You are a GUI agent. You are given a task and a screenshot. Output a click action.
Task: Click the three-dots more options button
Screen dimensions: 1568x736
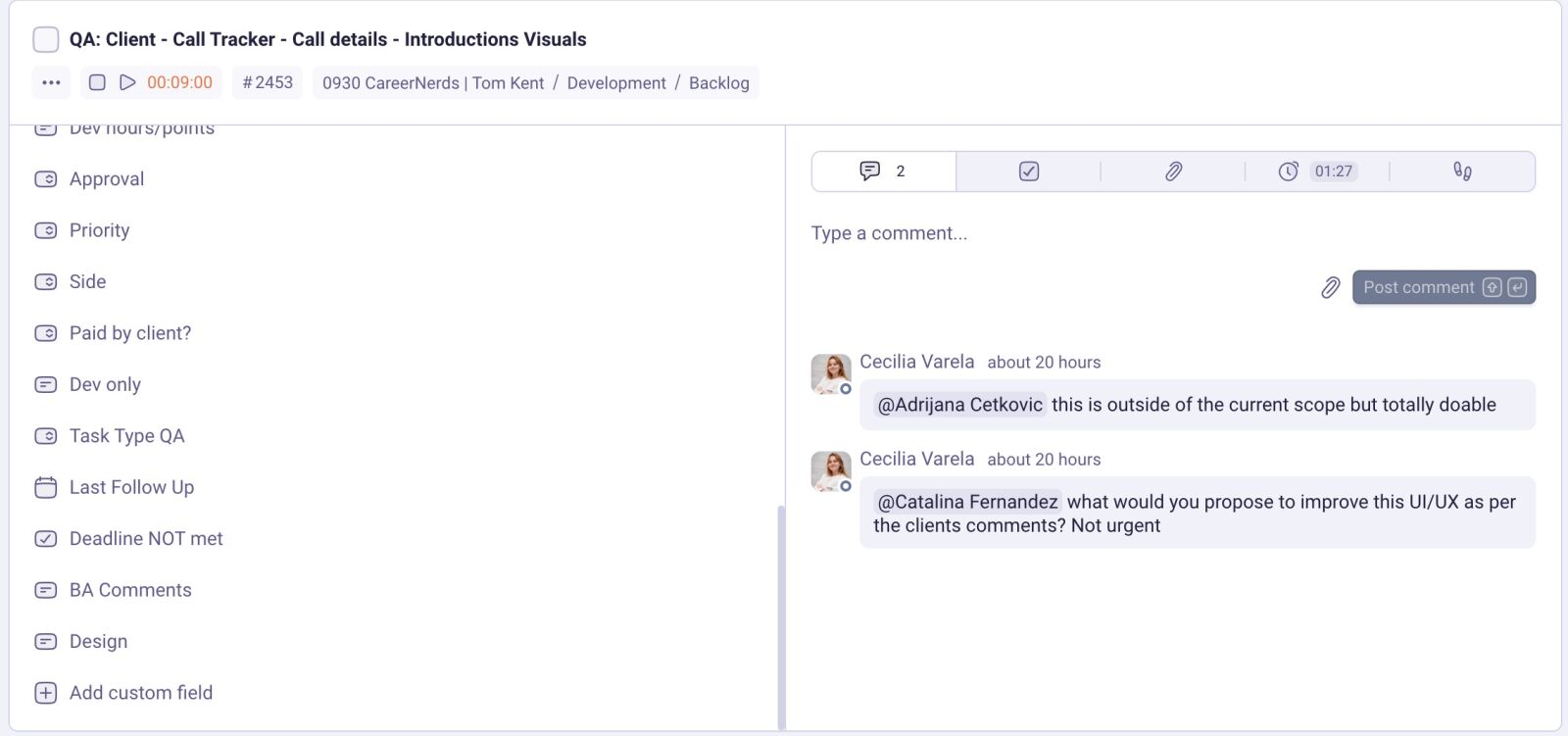click(51, 83)
